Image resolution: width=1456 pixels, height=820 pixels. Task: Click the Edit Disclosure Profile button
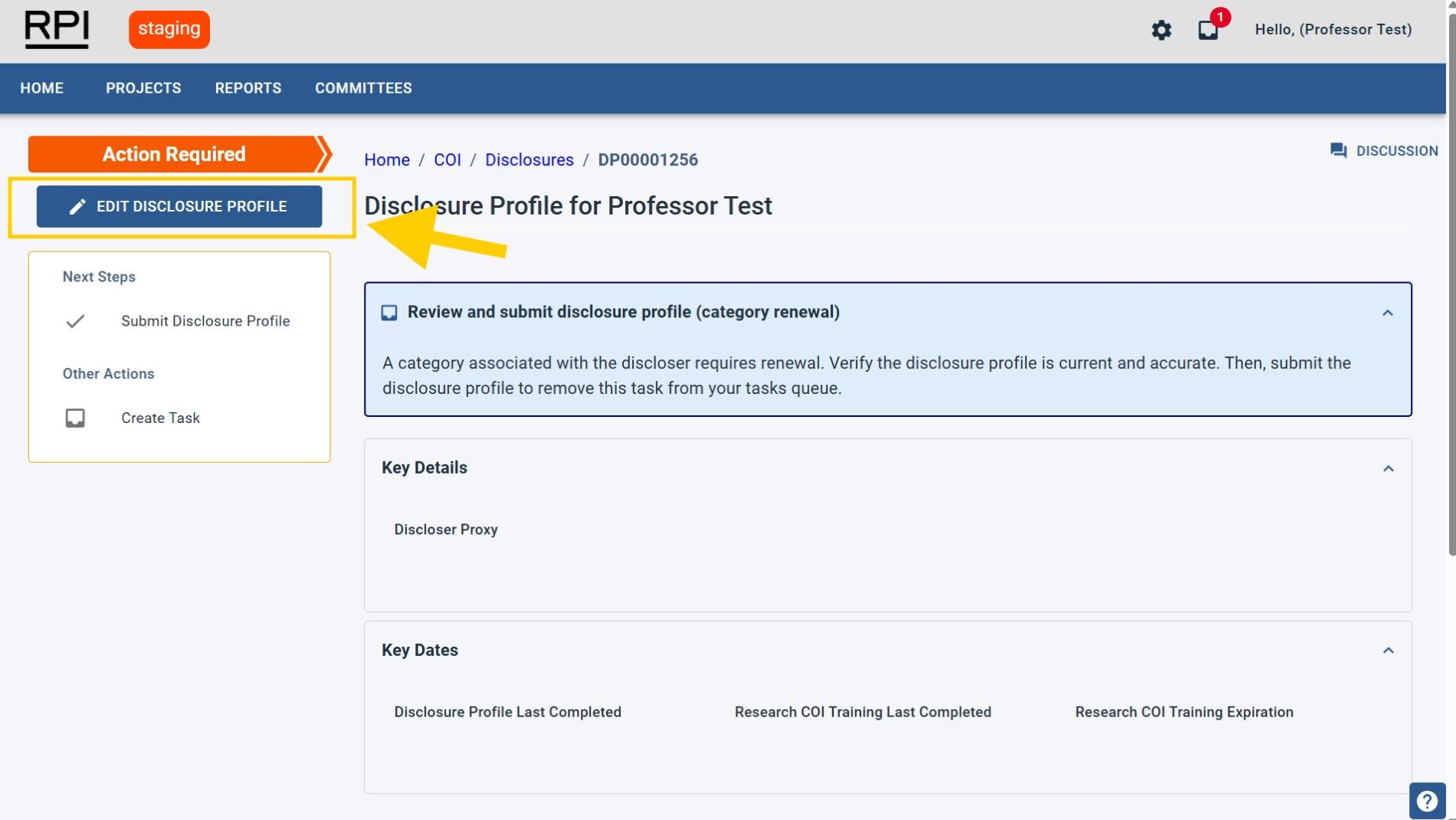pyautogui.click(x=179, y=206)
